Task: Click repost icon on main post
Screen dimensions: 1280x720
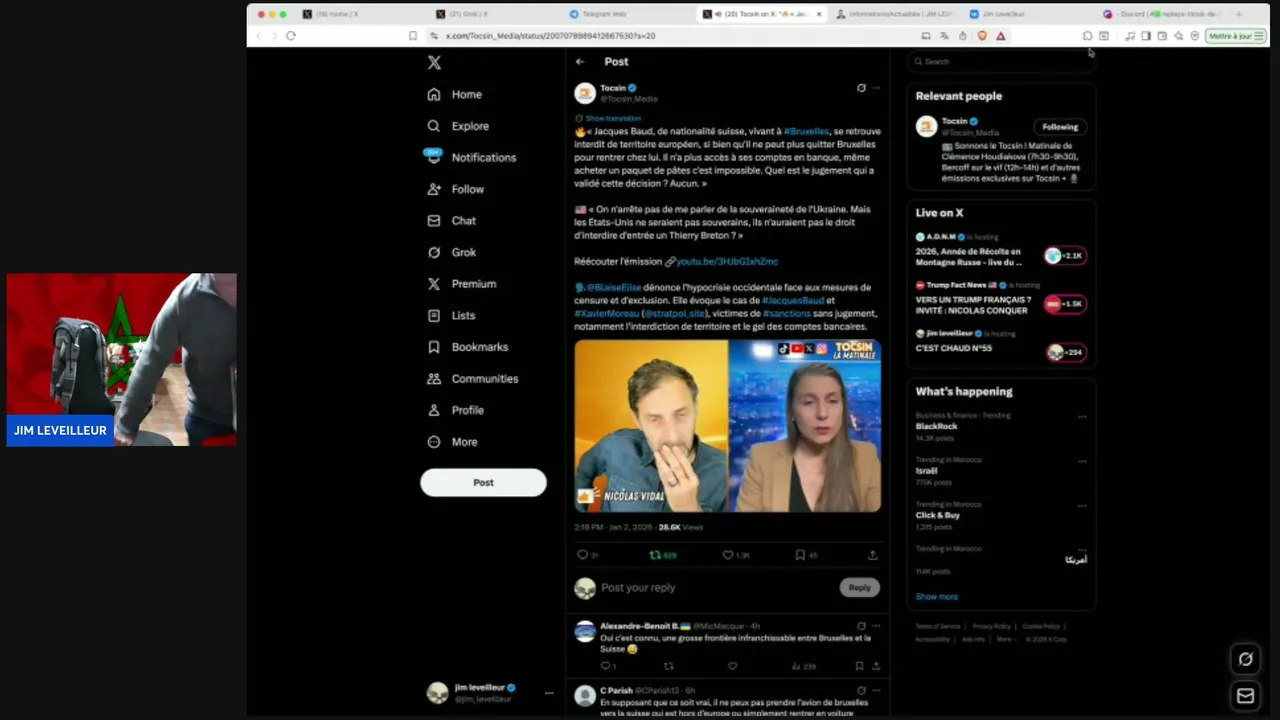Action: tap(655, 555)
